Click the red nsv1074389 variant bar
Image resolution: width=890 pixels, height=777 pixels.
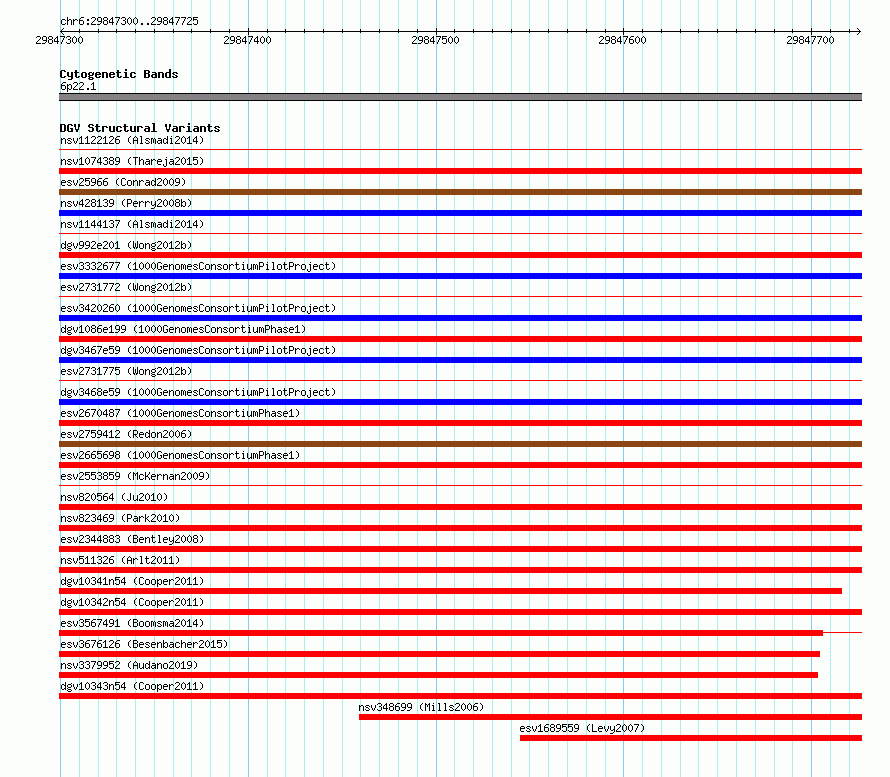point(460,171)
